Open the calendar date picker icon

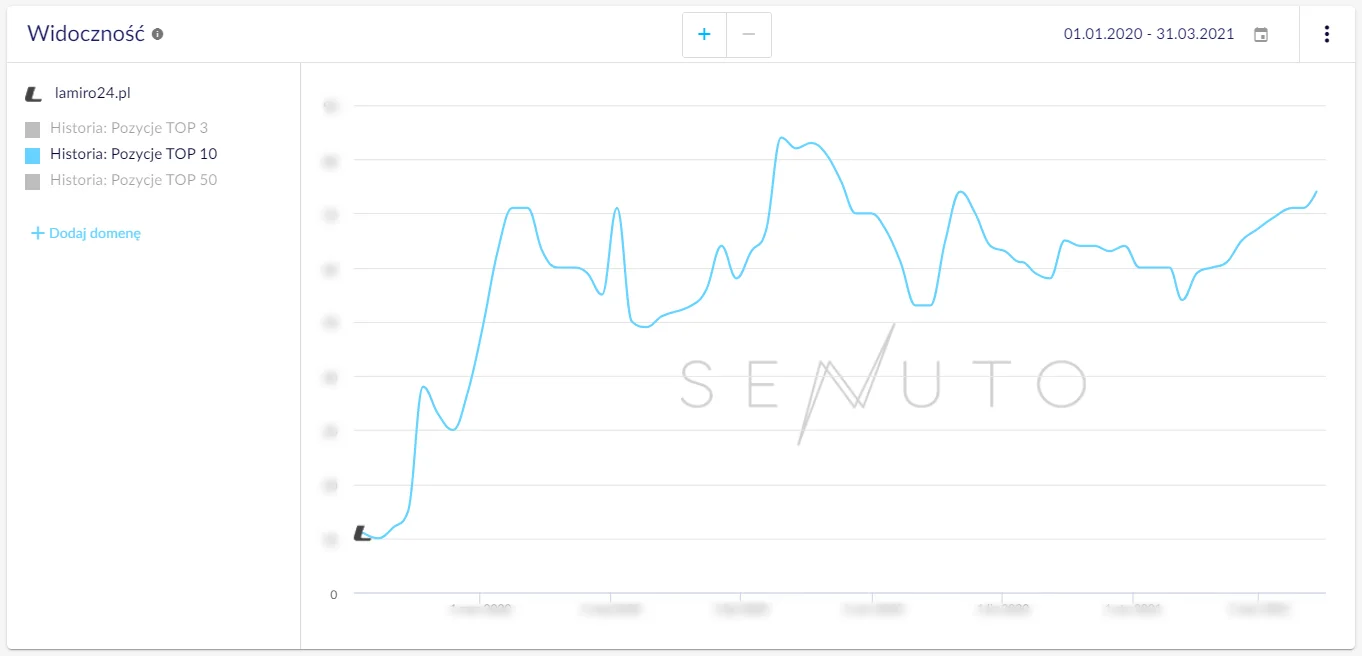[x=1261, y=35]
